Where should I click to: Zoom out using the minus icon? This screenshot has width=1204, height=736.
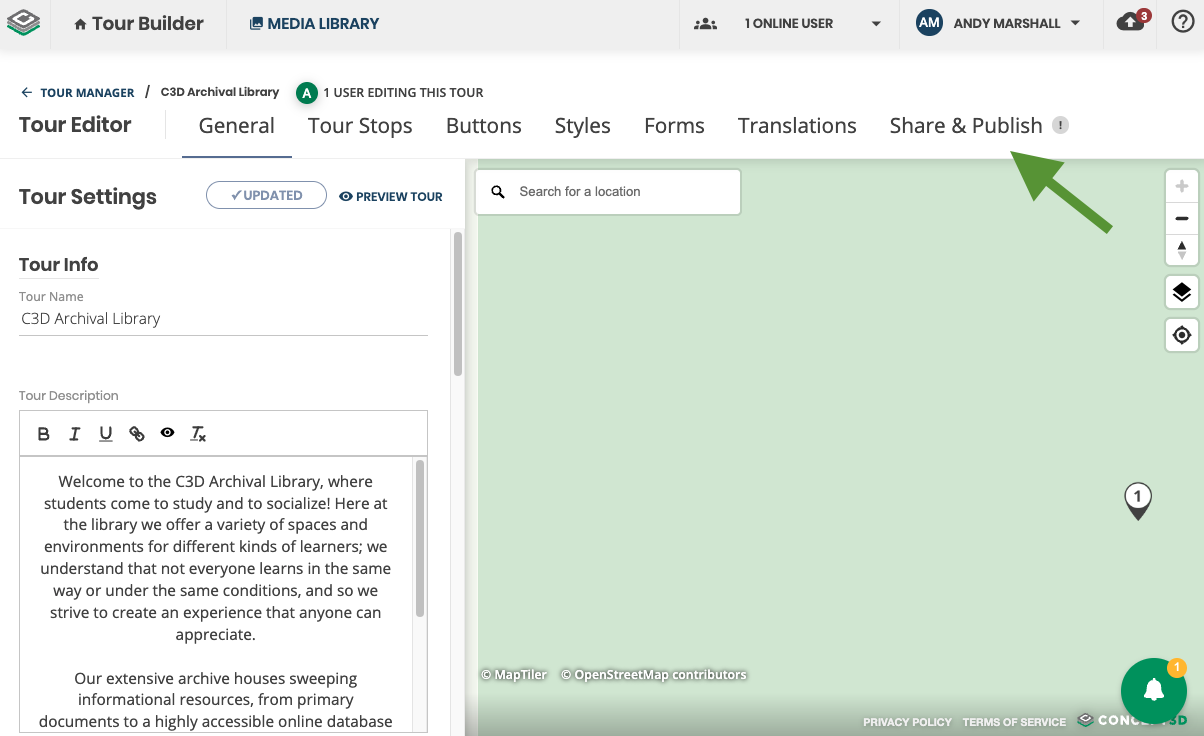pos(1182,217)
